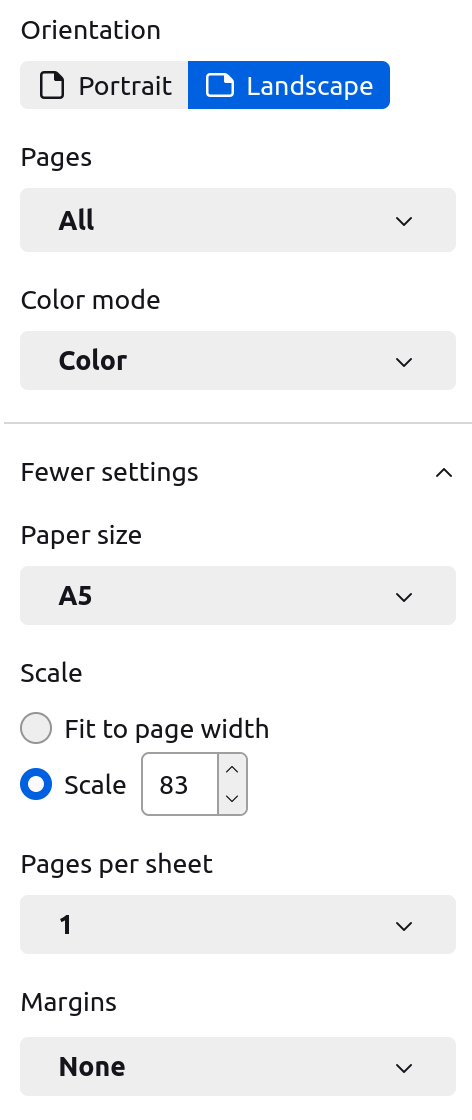
Task: Open Pages per sheet dropdown
Action: 238,924
